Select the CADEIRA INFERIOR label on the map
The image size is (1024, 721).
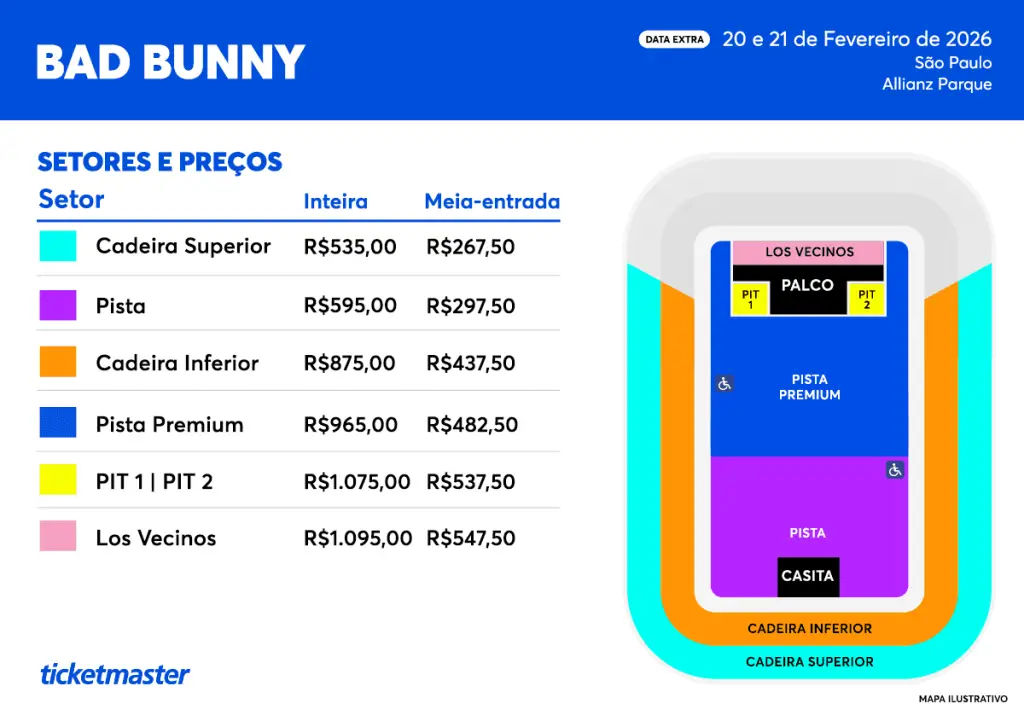coord(809,629)
